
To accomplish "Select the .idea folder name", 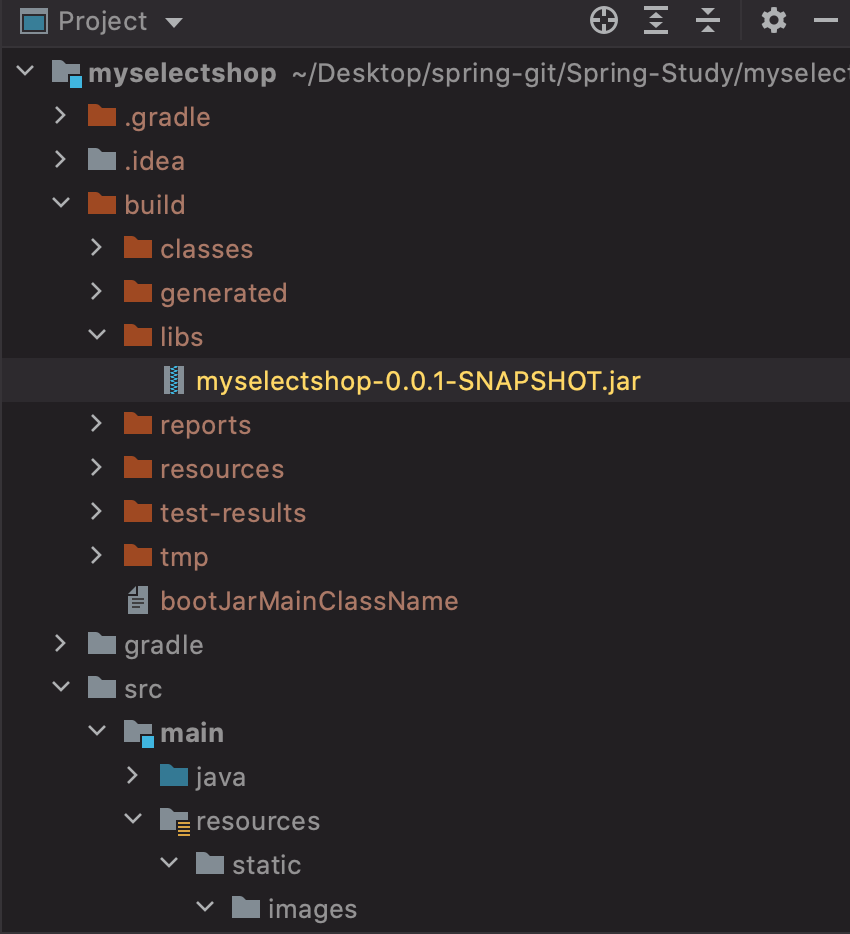I will [154, 161].
